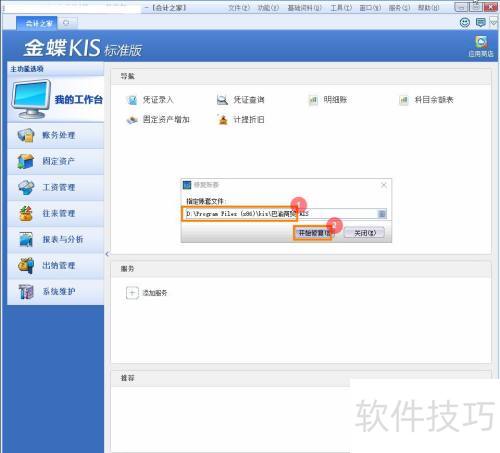Open the 工具 menu
Image resolution: width=500 pixels, height=453 pixels.
[341, 7]
